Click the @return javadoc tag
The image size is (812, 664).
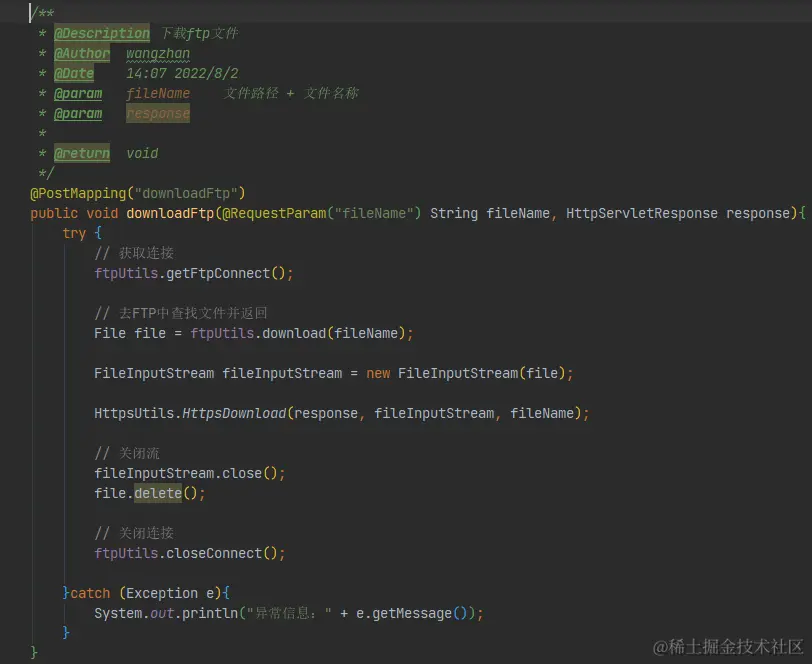[82, 153]
